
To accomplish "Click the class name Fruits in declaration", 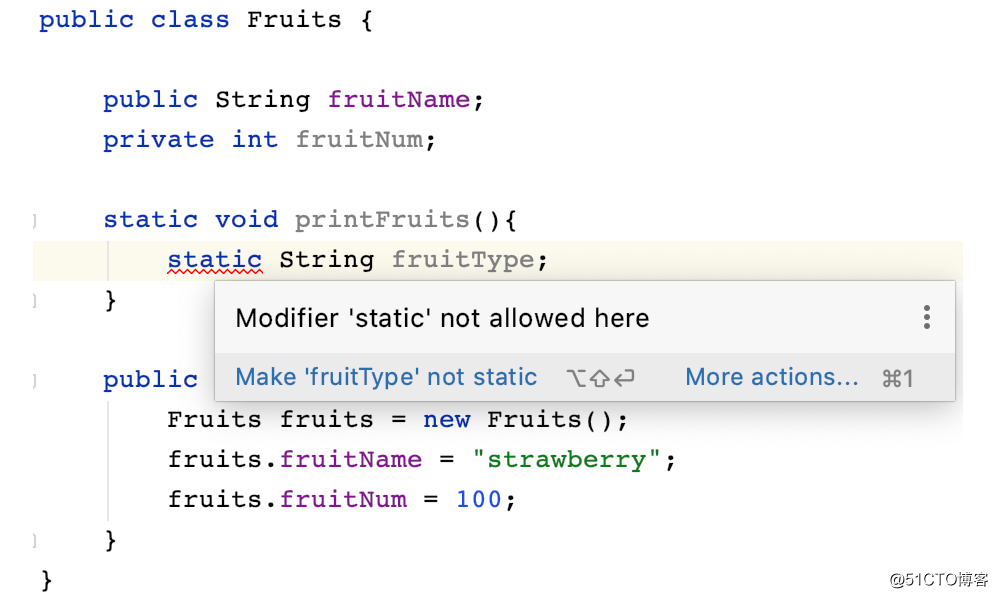I will tap(294, 20).
